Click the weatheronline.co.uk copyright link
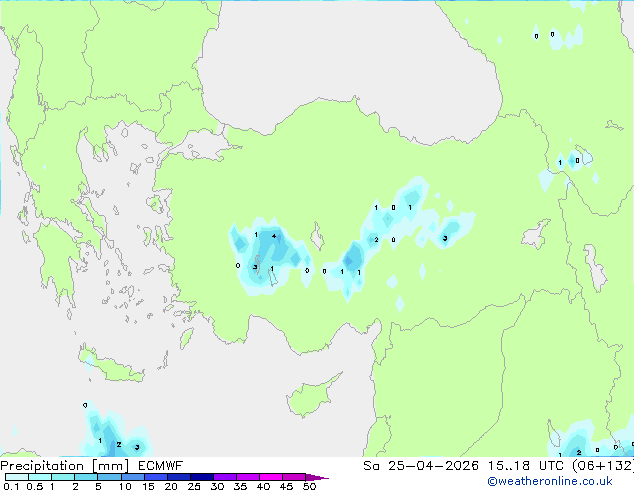Image resolution: width=634 pixels, height=490 pixels. point(550,481)
